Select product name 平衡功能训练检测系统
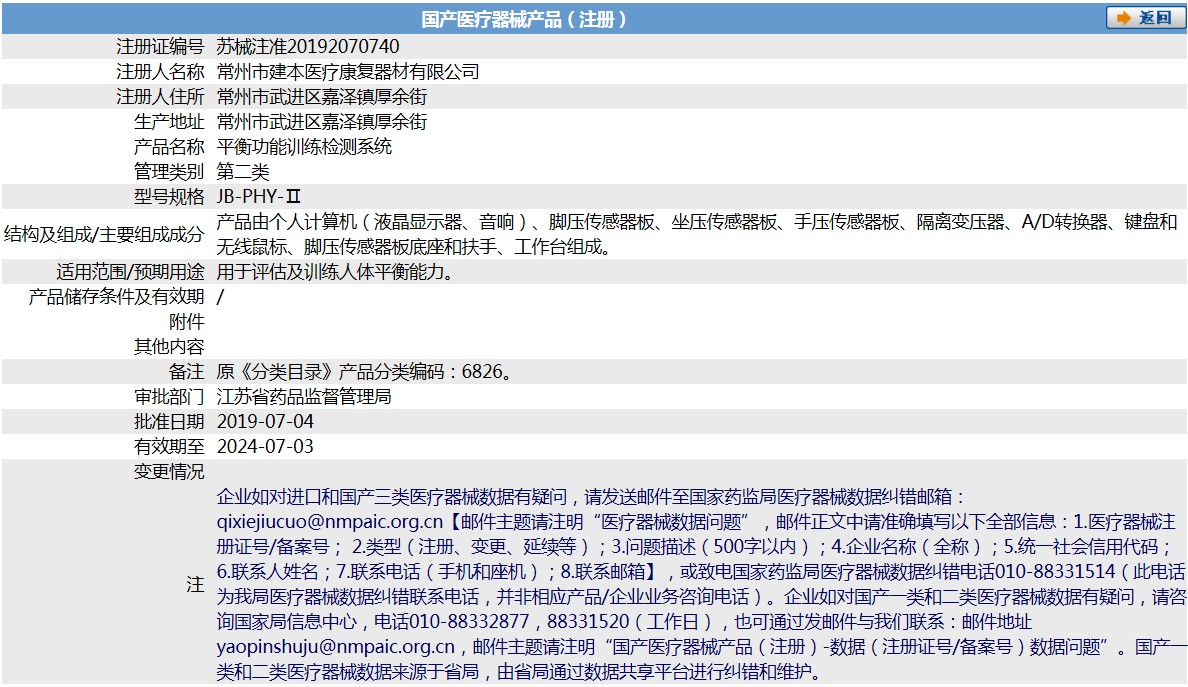The height and width of the screenshot is (687, 1188). pos(304,146)
